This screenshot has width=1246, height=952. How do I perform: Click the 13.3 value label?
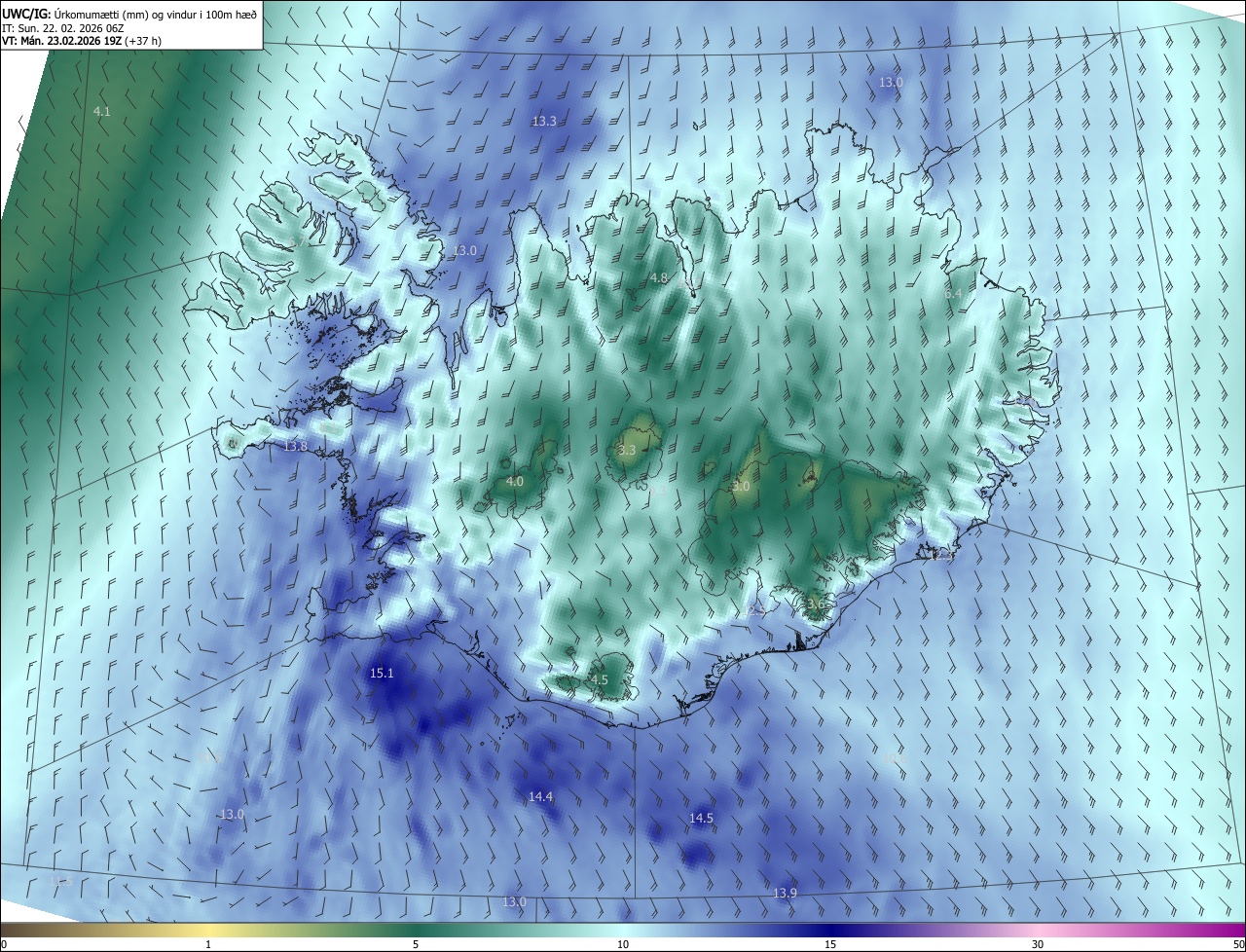[544, 122]
